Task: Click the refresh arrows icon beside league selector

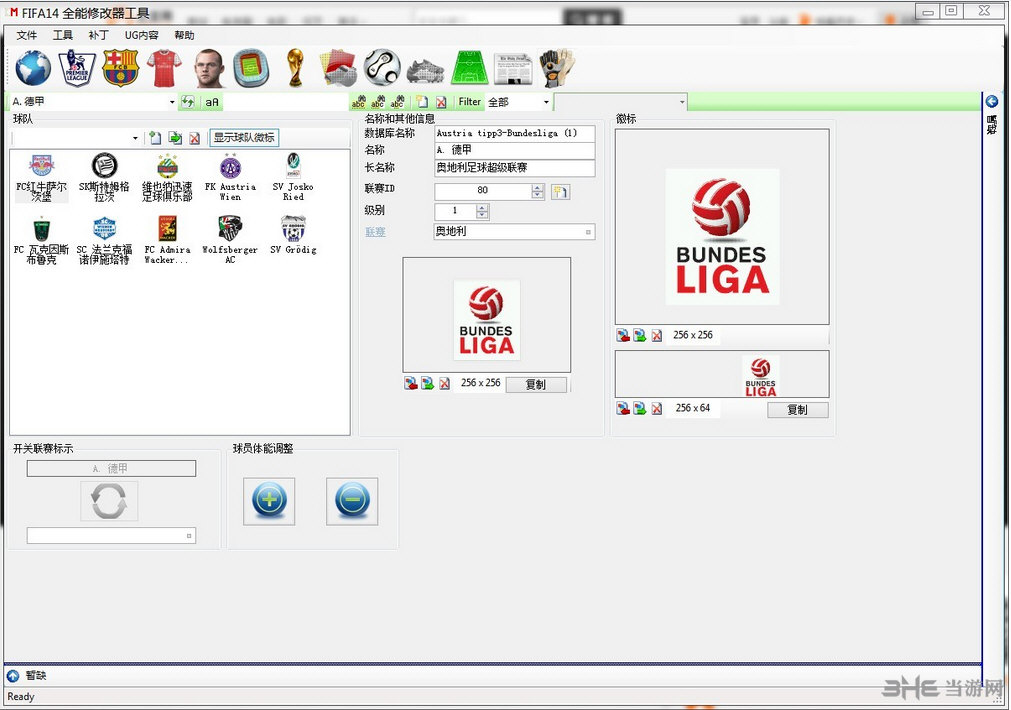Action: coord(188,102)
